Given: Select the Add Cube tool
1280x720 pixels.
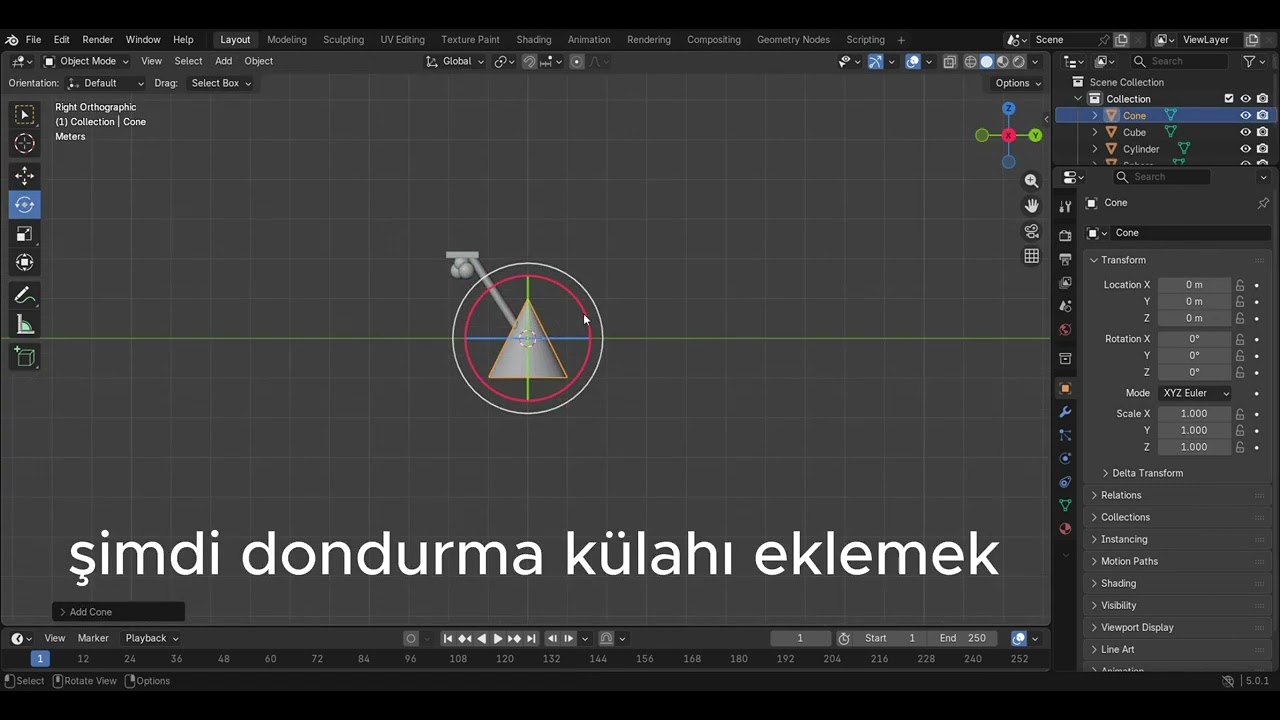Looking at the screenshot, I should [25, 358].
